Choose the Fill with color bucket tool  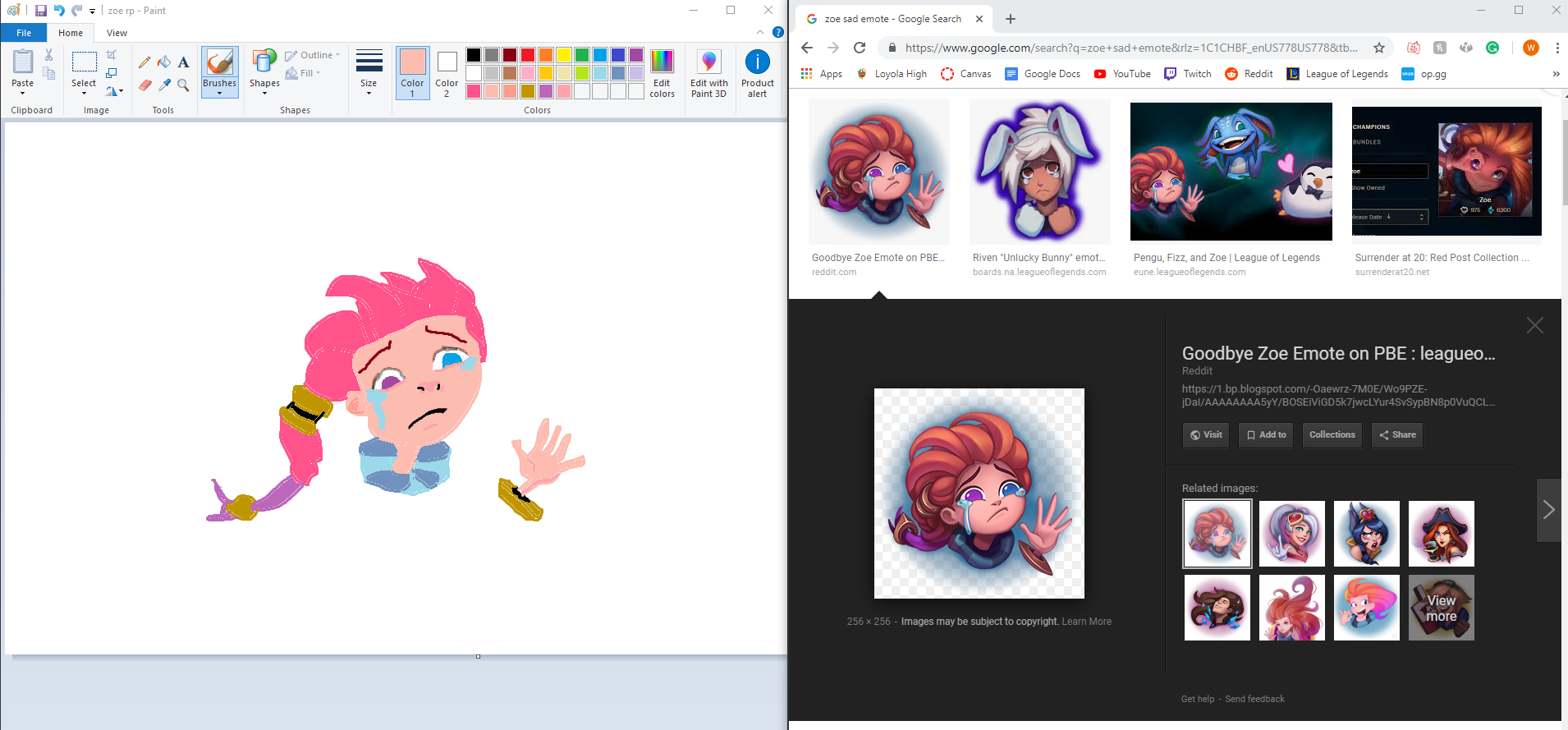coord(164,62)
